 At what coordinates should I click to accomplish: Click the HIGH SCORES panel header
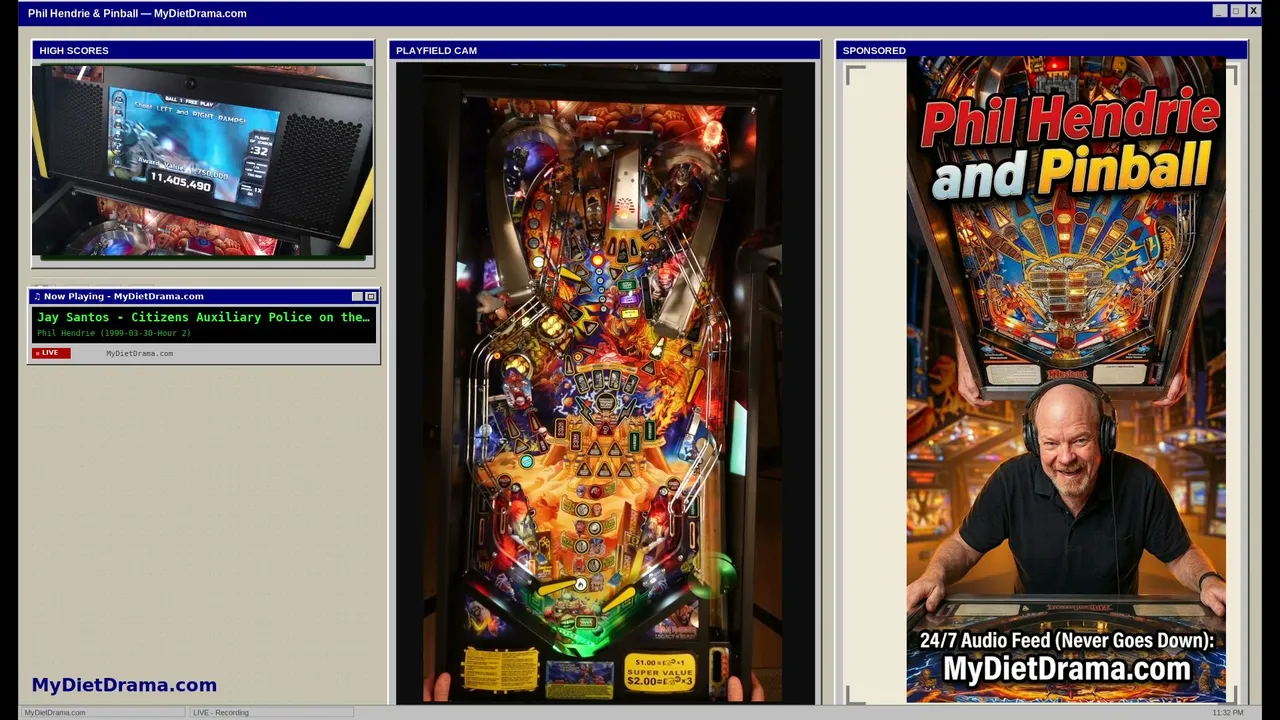click(x=203, y=50)
